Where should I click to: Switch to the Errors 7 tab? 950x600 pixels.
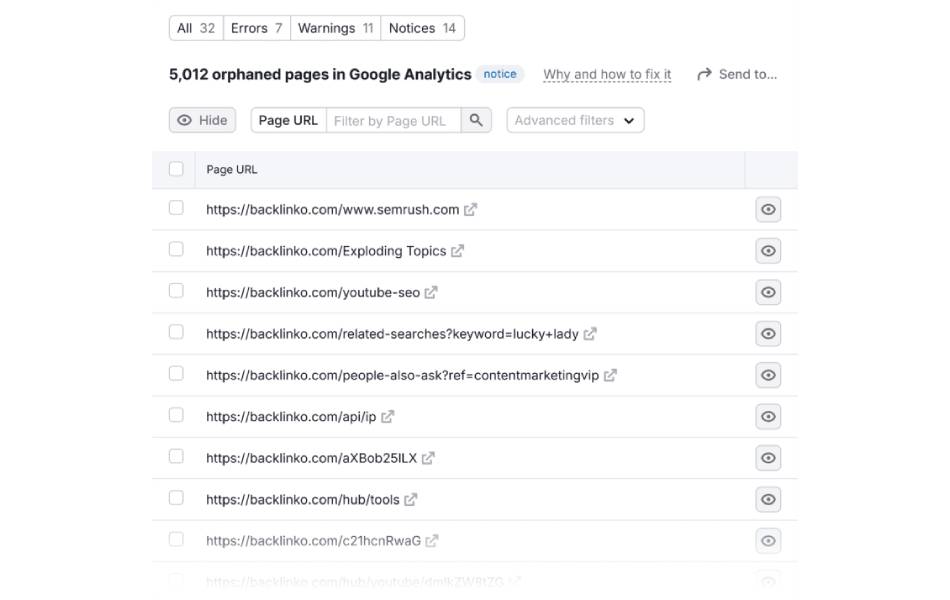pos(257,28)
